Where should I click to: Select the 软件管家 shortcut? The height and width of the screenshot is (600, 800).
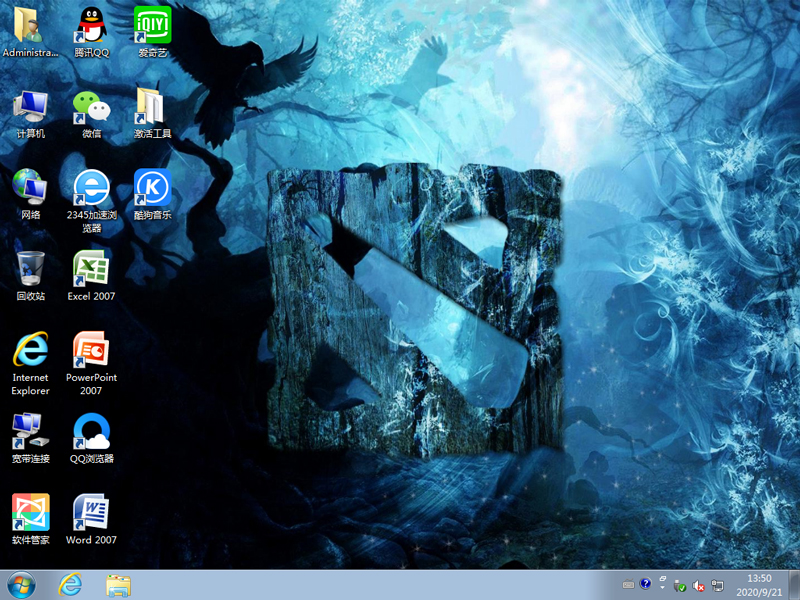30,519
